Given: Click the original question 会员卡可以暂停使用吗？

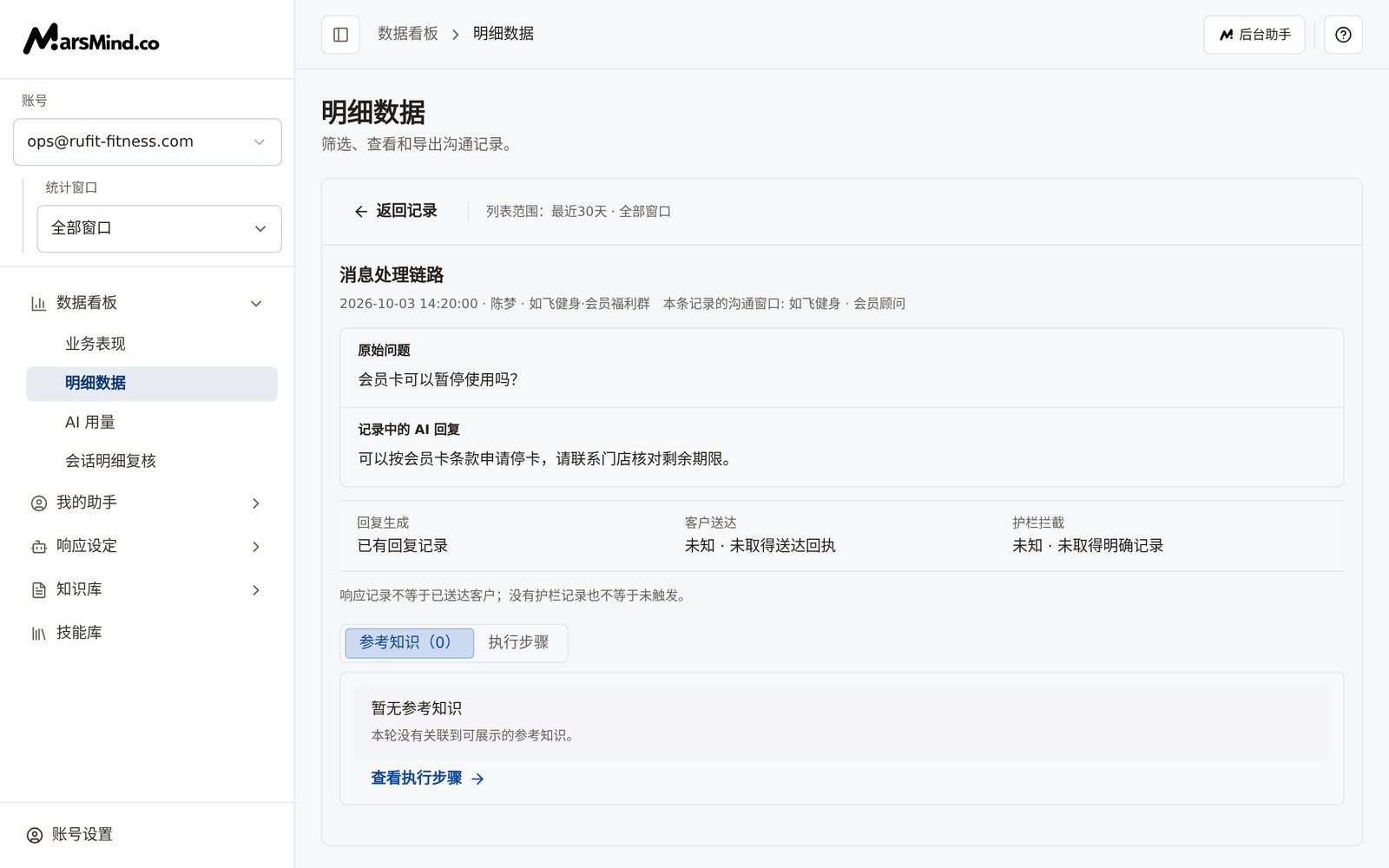Looking at the screenshot, I should 438,379.
